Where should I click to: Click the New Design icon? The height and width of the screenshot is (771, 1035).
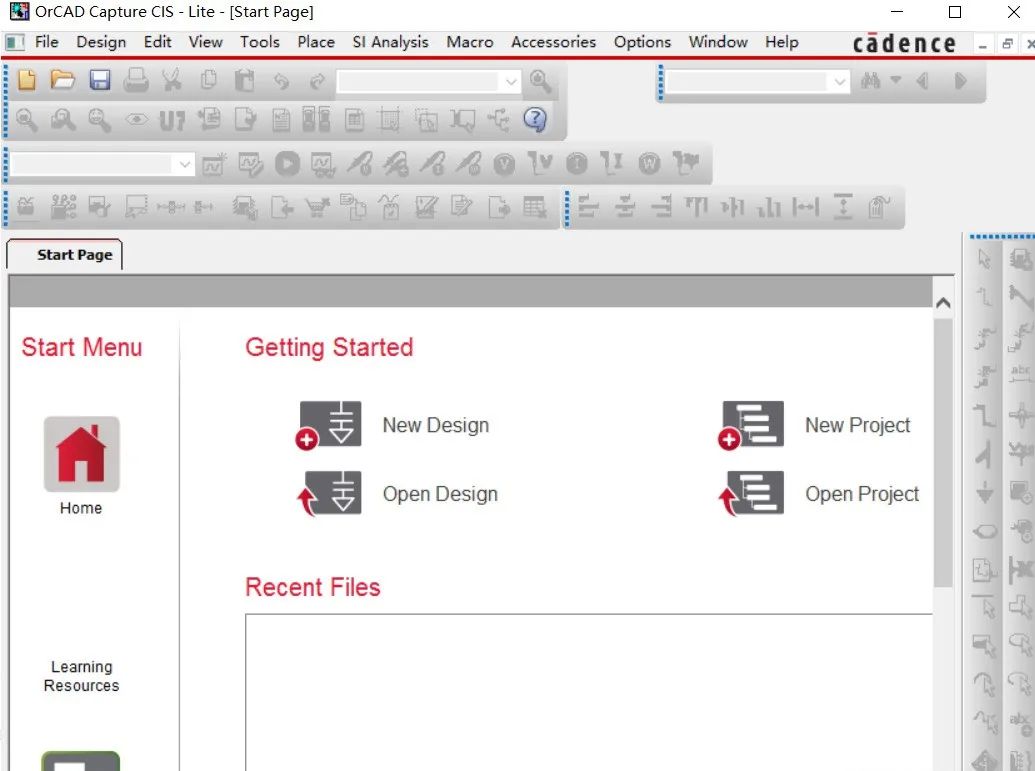(329, 426)
